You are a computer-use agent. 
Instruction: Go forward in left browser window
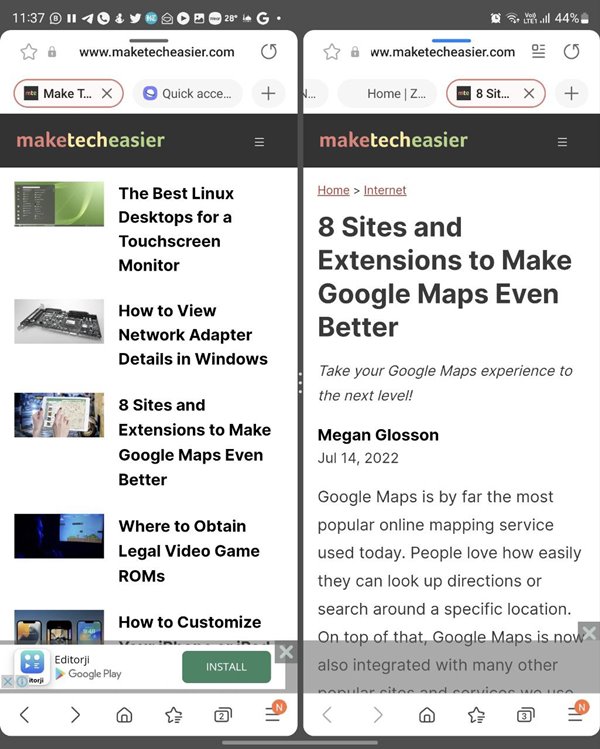(75, 715)
